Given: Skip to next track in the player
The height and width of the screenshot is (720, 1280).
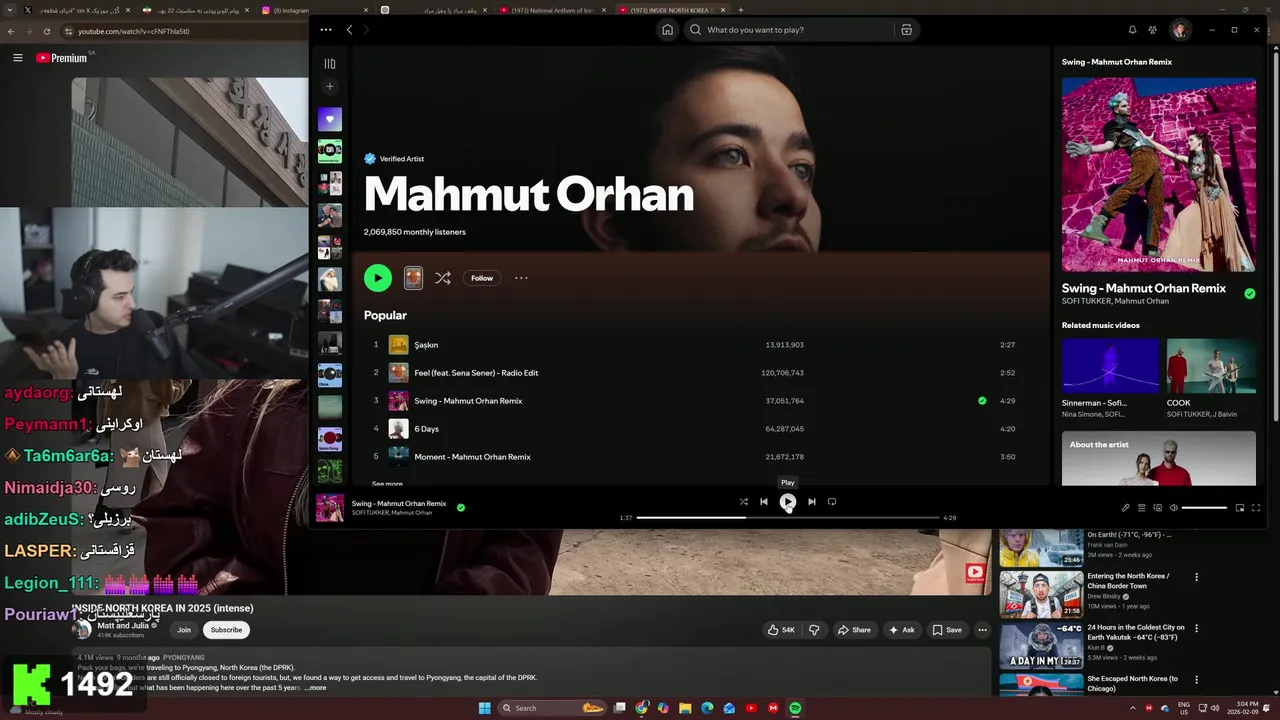Looking at the screenshot, I should [x=812, y=502].
